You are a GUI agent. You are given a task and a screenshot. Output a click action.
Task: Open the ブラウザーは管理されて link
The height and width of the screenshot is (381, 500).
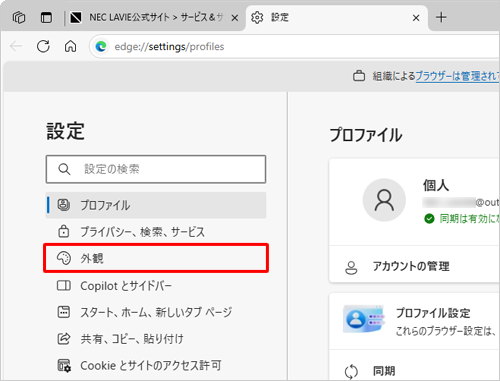(x=457, y=76)
